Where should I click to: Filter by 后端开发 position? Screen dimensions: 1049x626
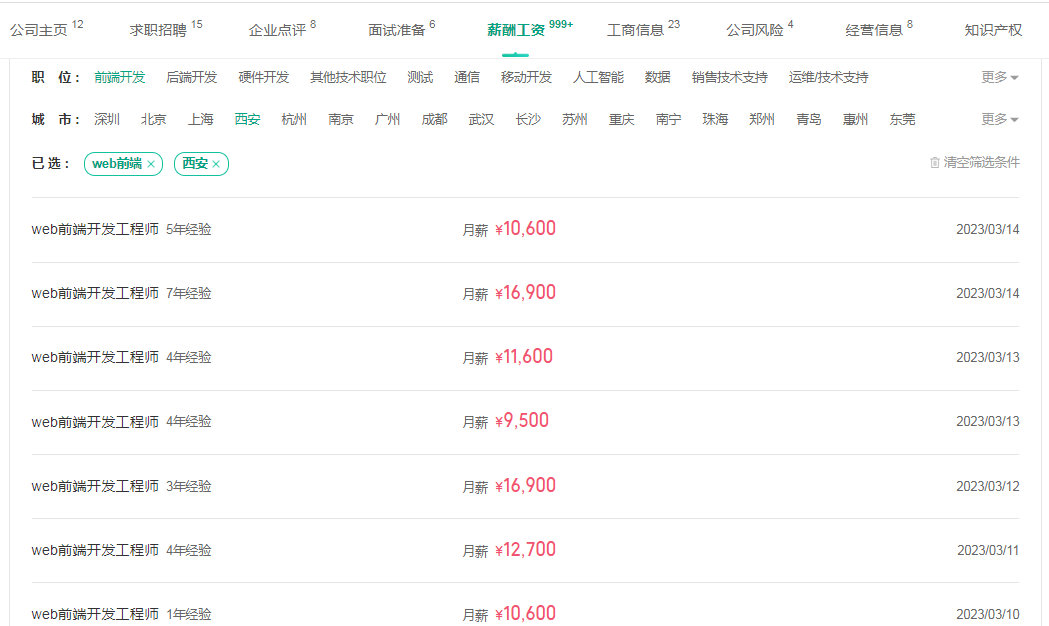(191, 78)
